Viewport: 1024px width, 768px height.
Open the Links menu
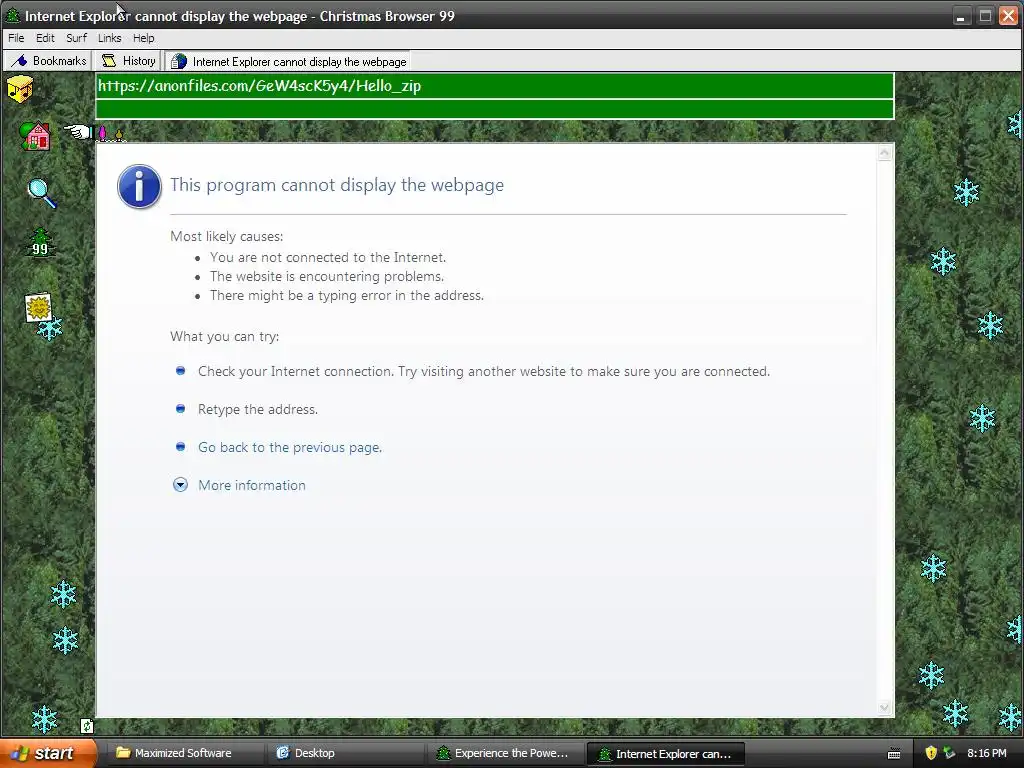110,38
